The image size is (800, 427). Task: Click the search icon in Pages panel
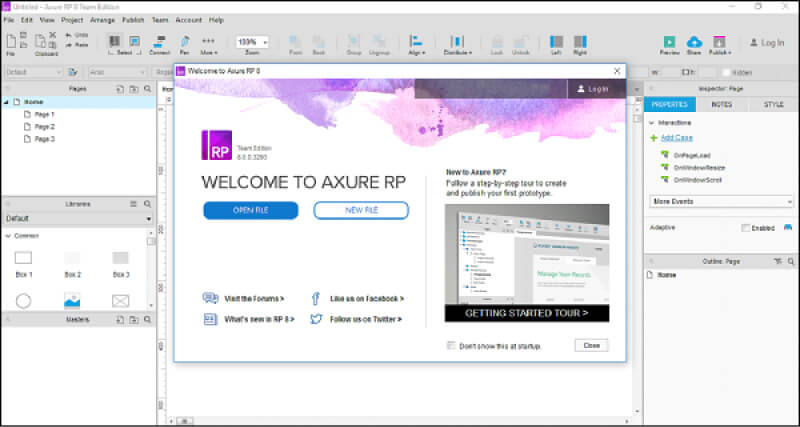(x=147, y=89)
